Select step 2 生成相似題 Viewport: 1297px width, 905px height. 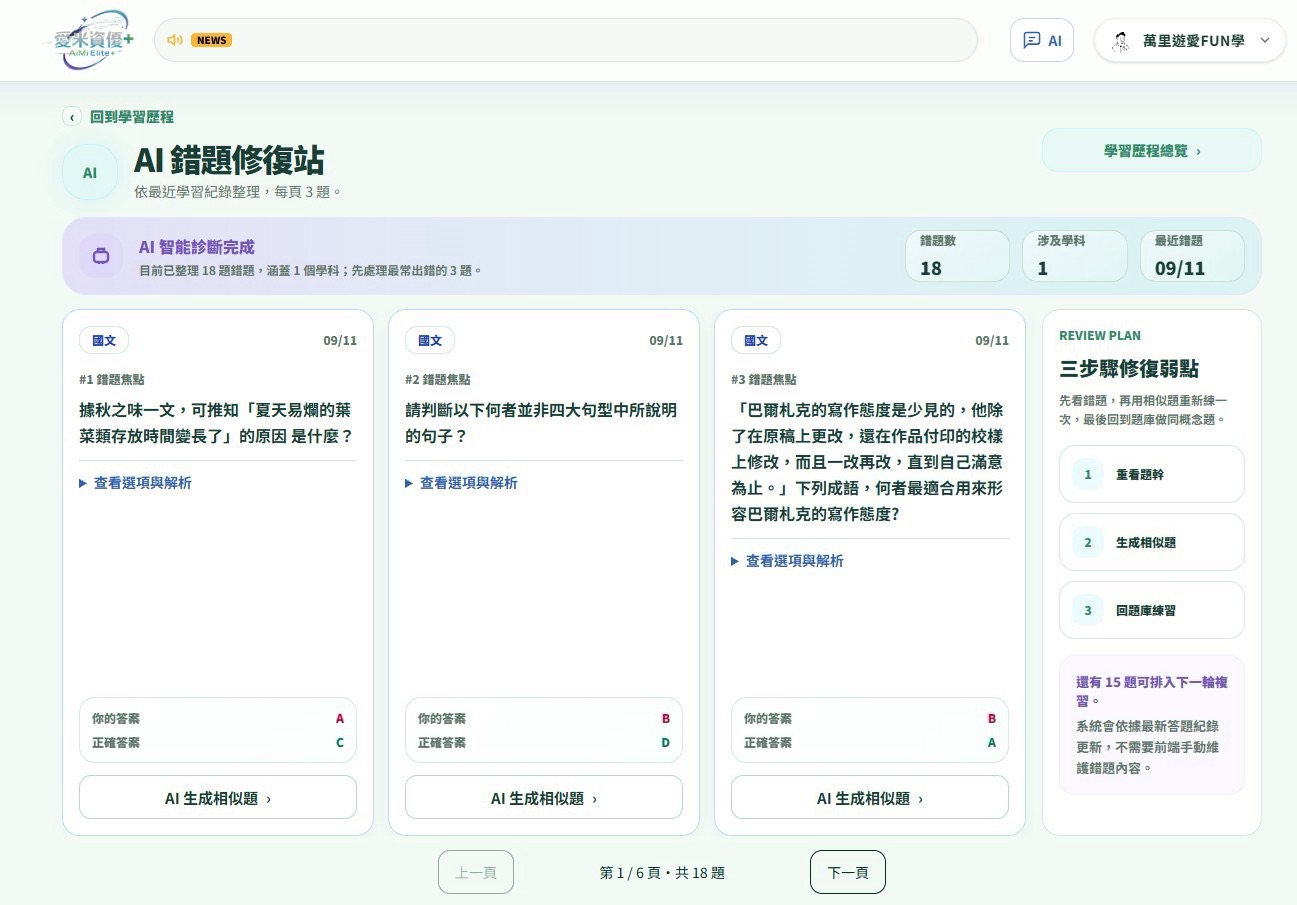point(1152,542)
